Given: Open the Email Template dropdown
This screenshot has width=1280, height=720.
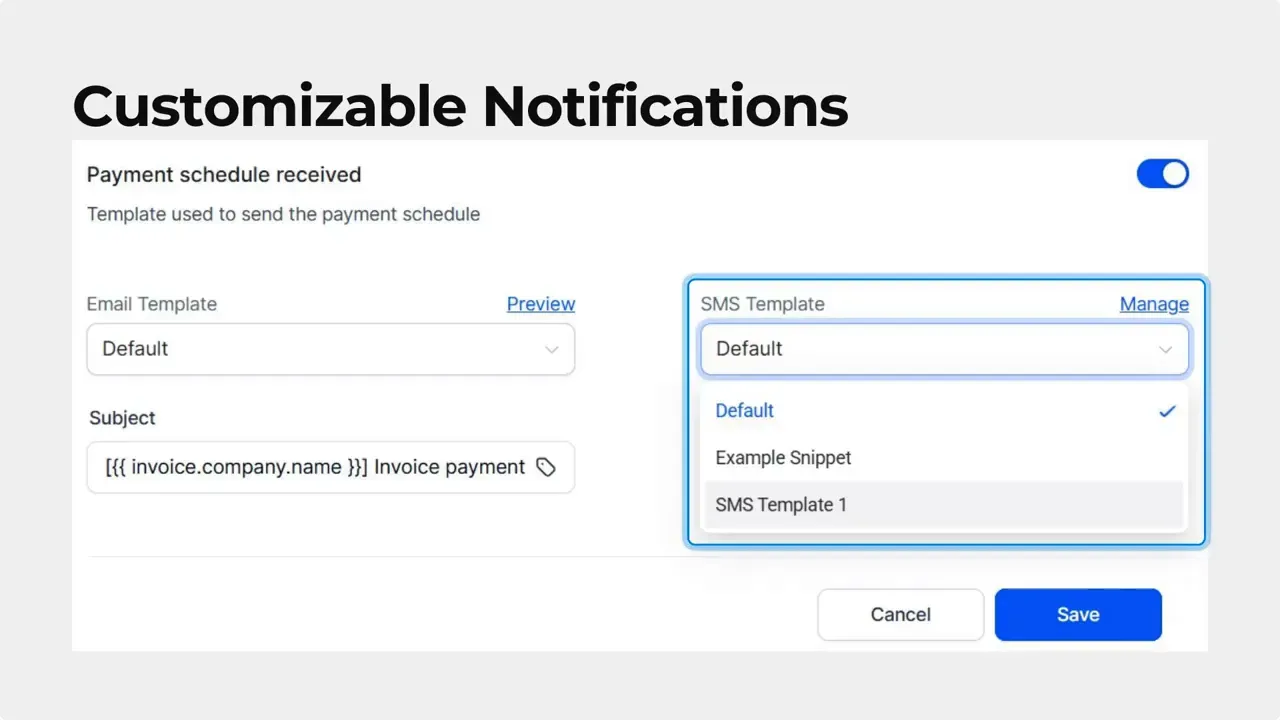Looking at the screenshot, I should tap(330, 349).
